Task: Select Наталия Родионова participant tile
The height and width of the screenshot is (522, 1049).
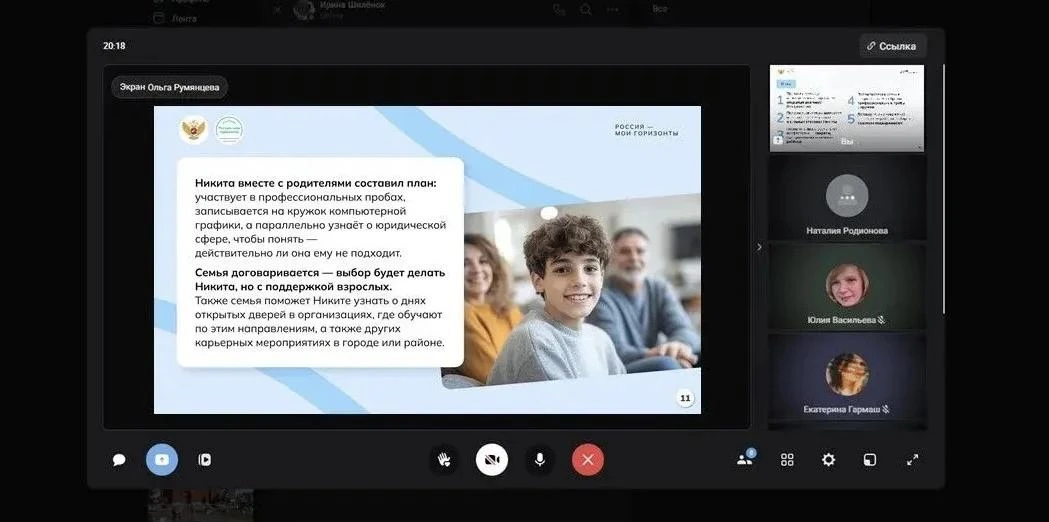Action: pyautogui.click(x=847, y=198)
